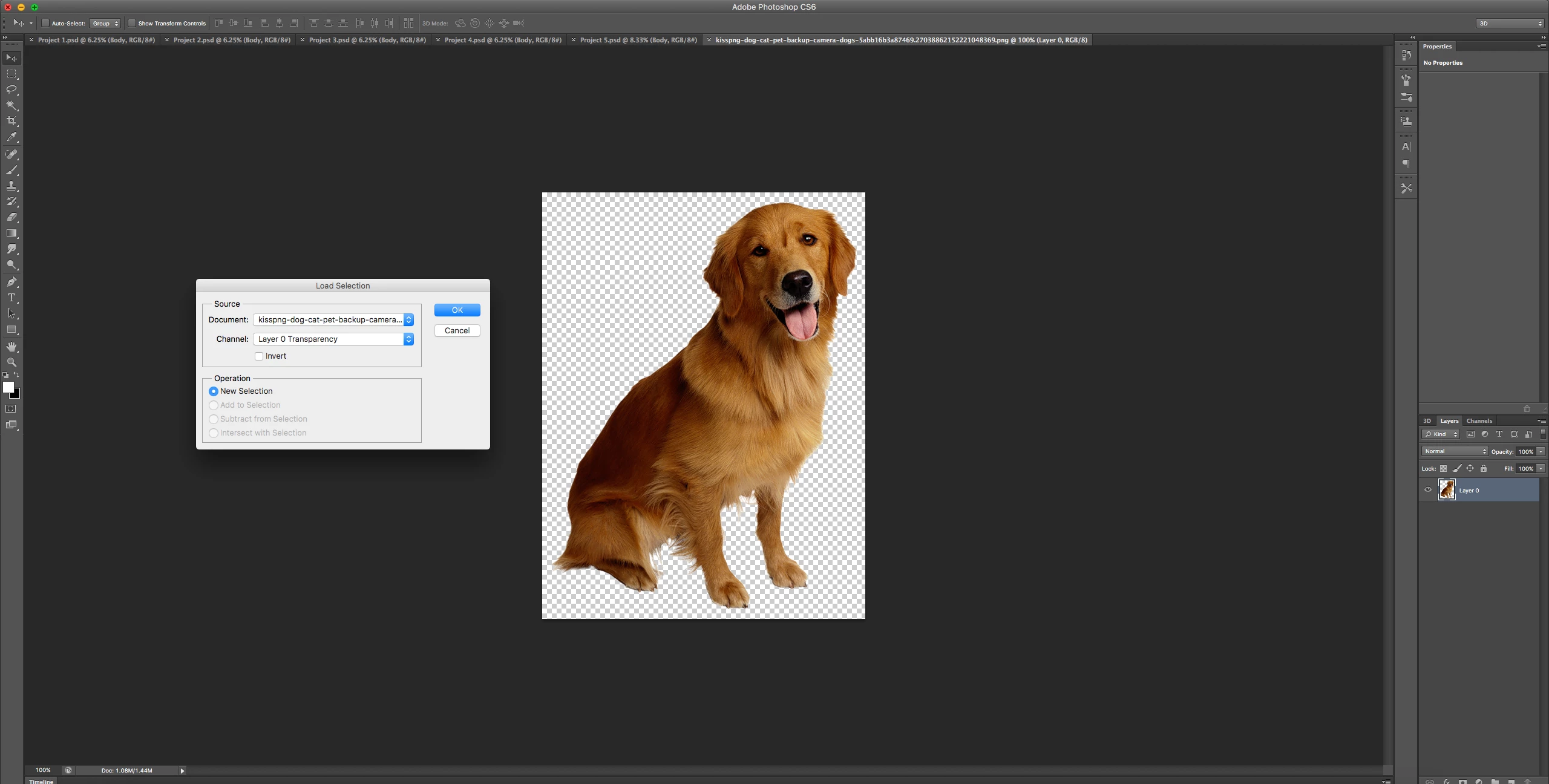Select the Pen tool

click(x=11, y=282)
